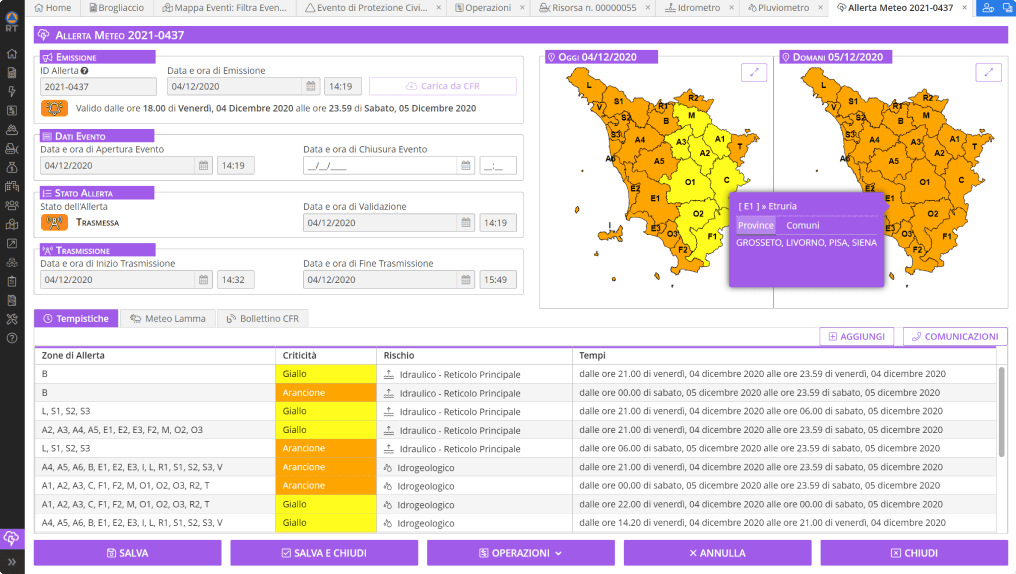This screenshot has width=1016, height=574.
Task: Open the lightning bolt icon in sidebar
Action: tap(12, 91)
